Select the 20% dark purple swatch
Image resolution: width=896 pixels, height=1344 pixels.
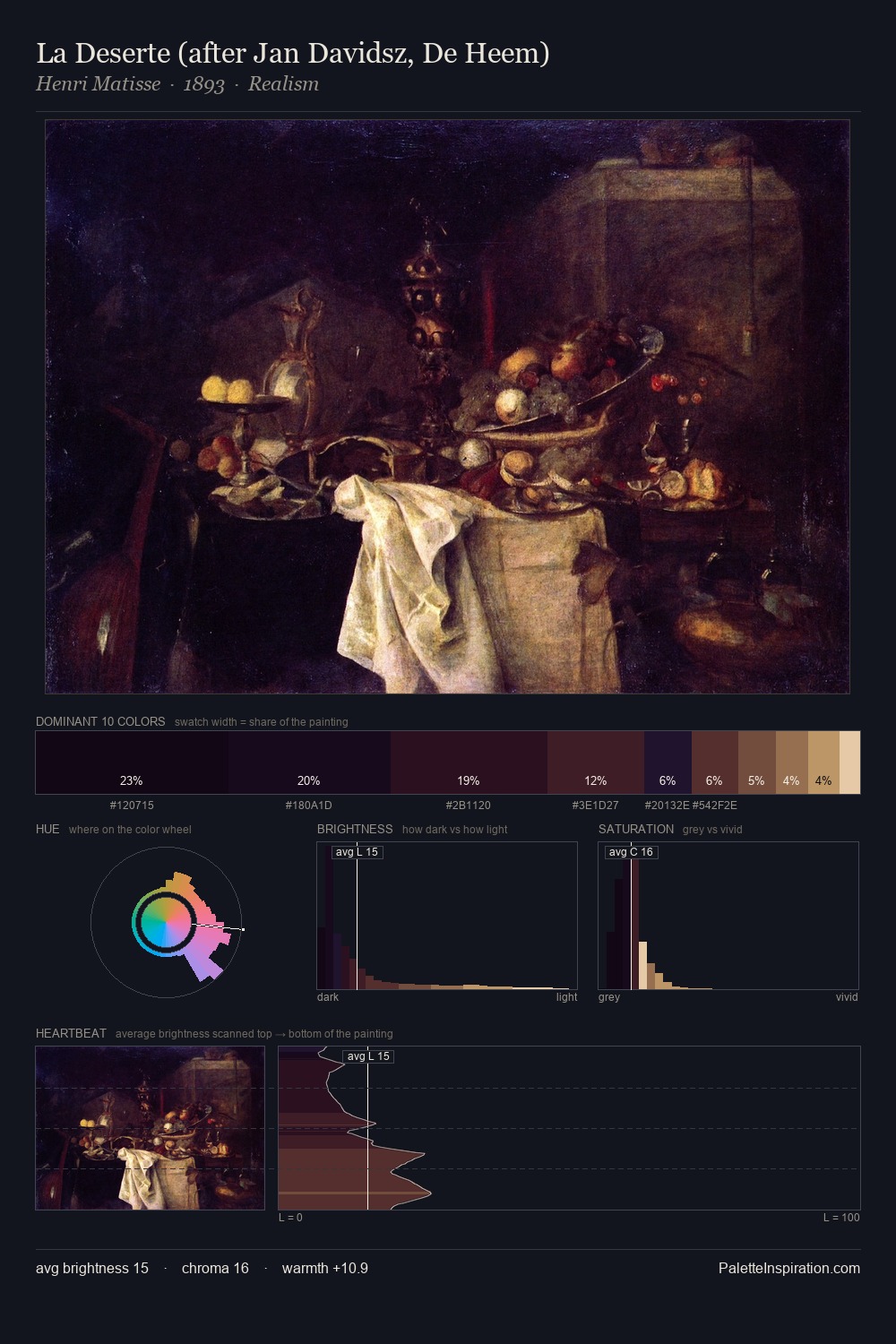click(309, 762)
